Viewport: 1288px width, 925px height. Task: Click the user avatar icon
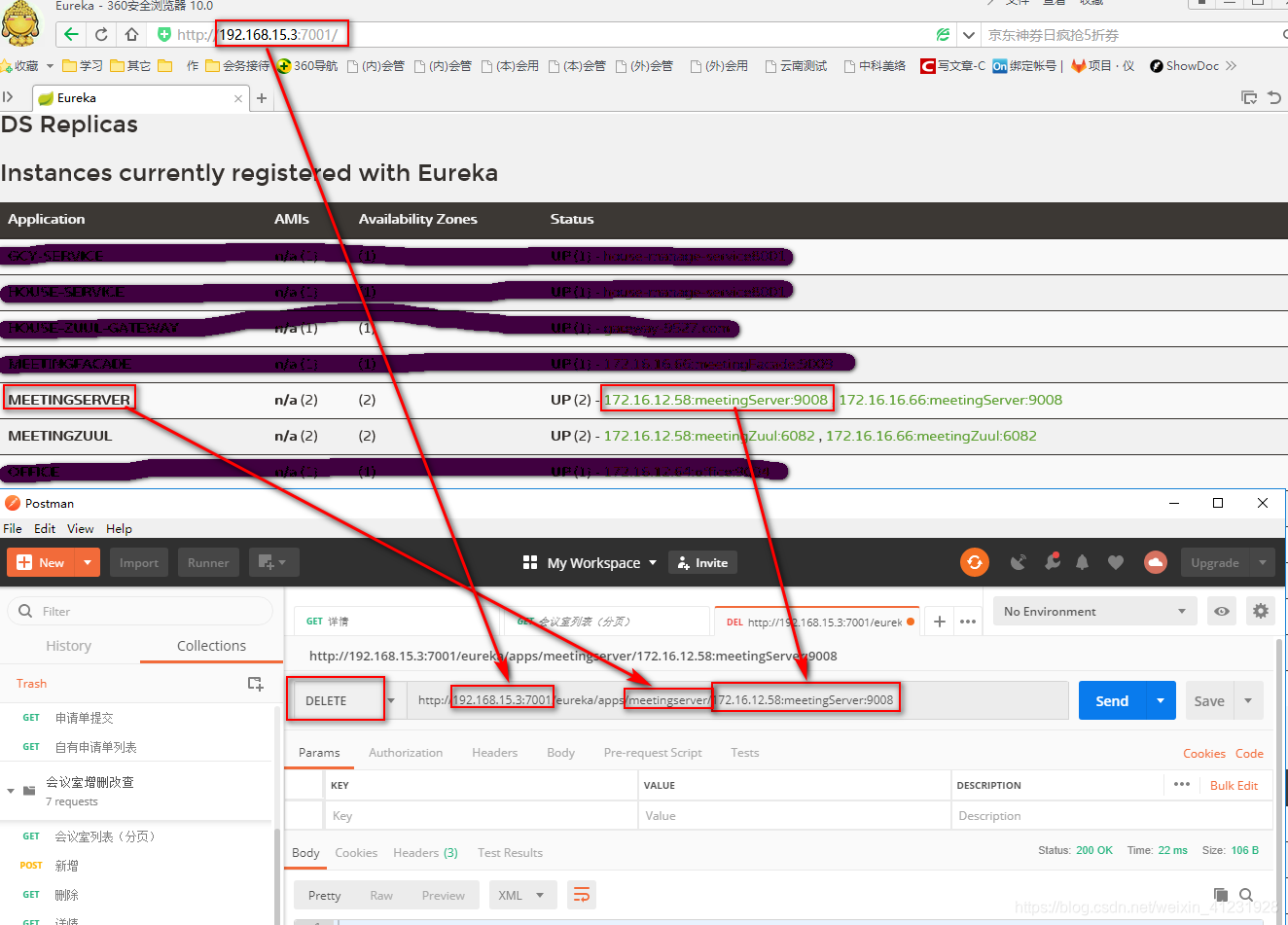[x=1155, y=562]
